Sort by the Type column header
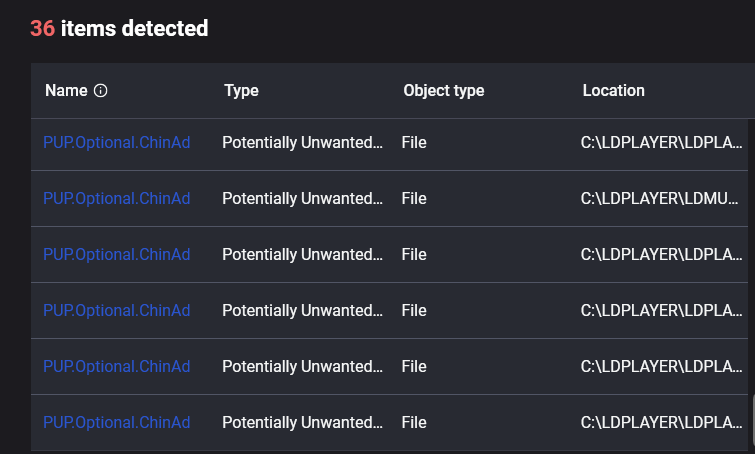 click(x=241, y=91)
